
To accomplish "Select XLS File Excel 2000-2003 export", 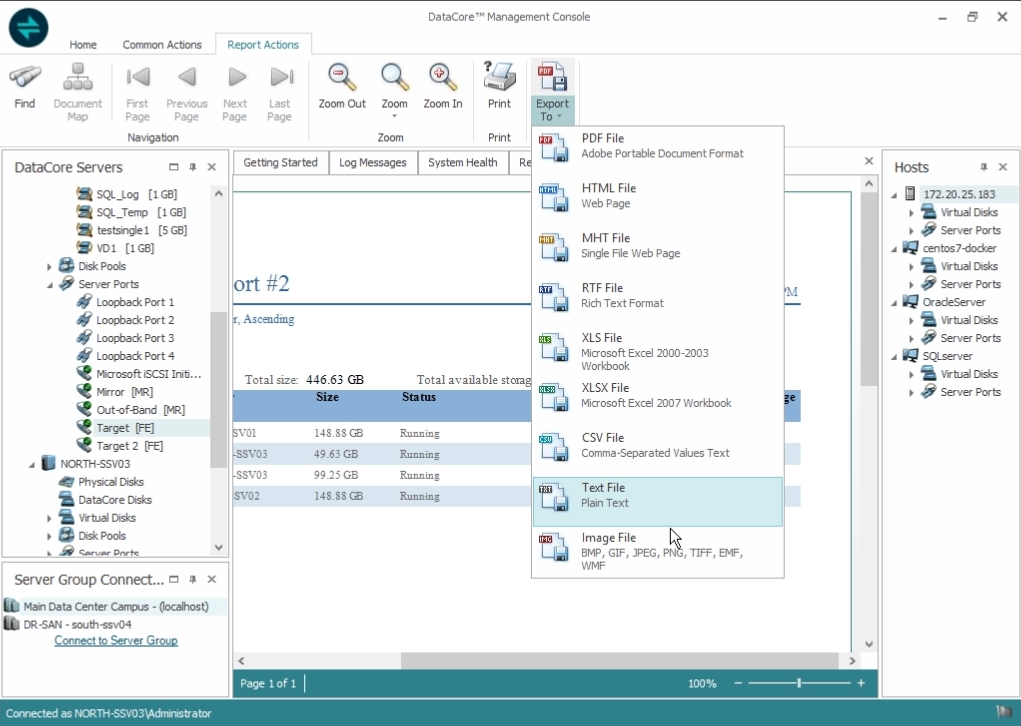I will pyautogui.click(x=658, y=351).
